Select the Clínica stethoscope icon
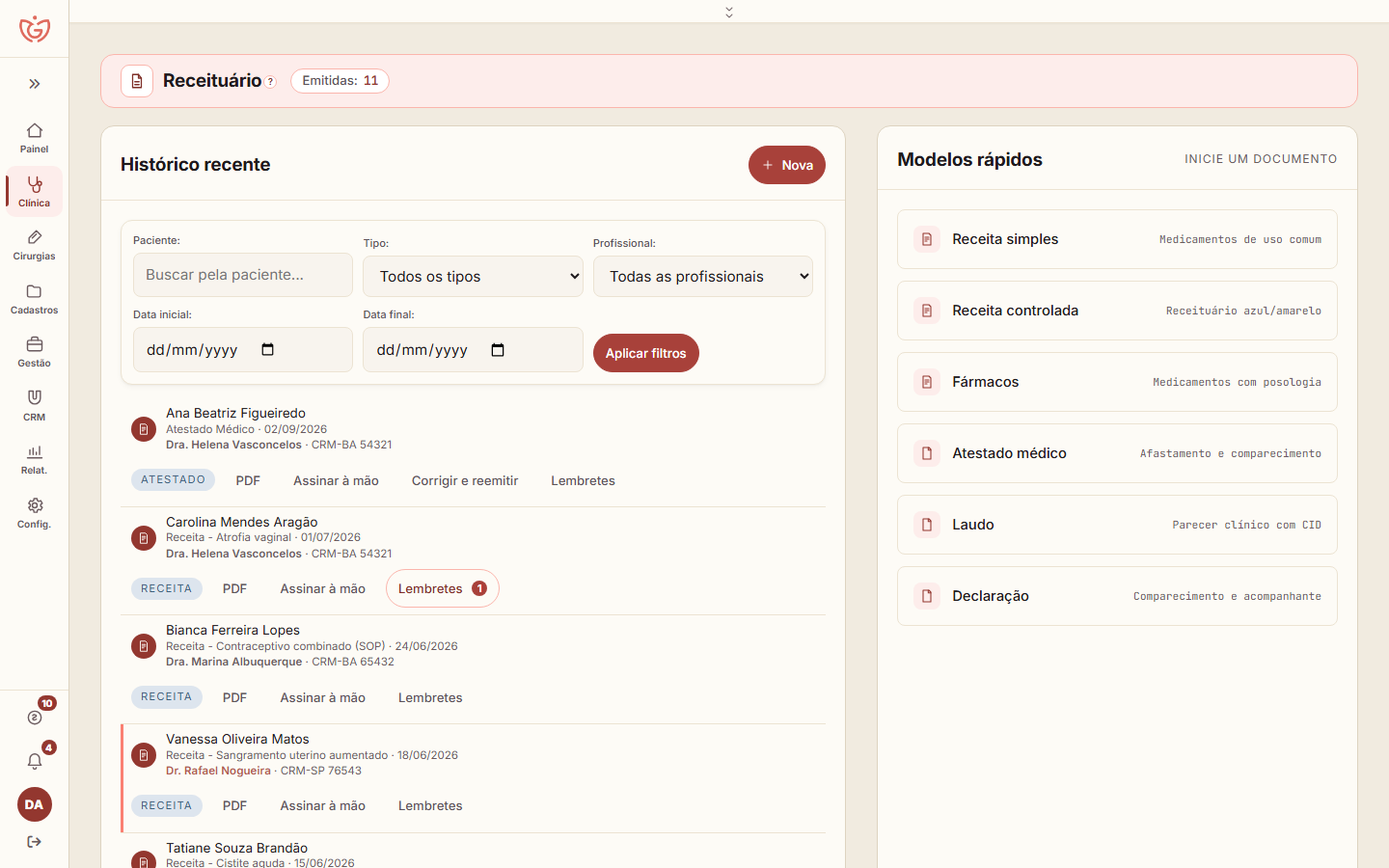 34,191
